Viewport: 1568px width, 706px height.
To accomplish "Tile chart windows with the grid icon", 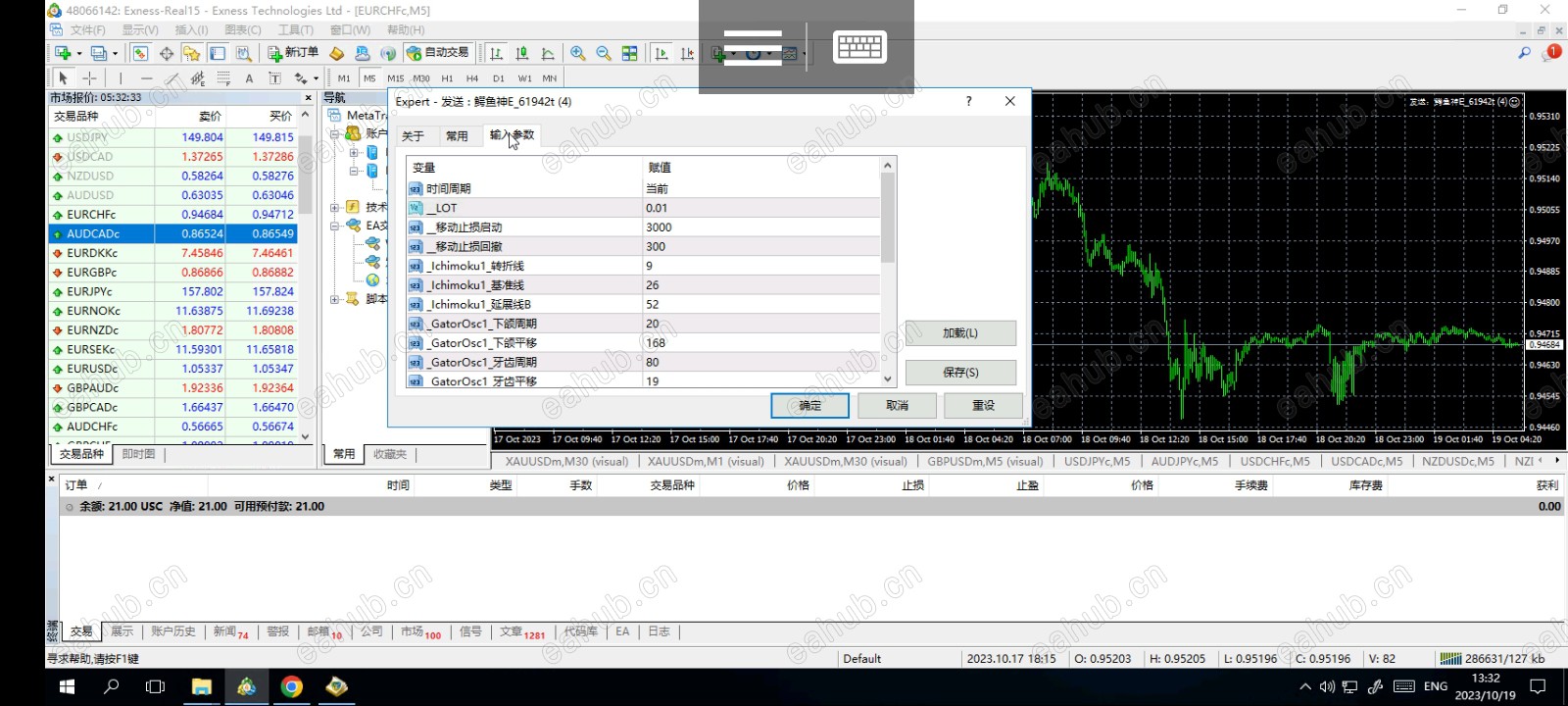I will [x=629, y=53].
